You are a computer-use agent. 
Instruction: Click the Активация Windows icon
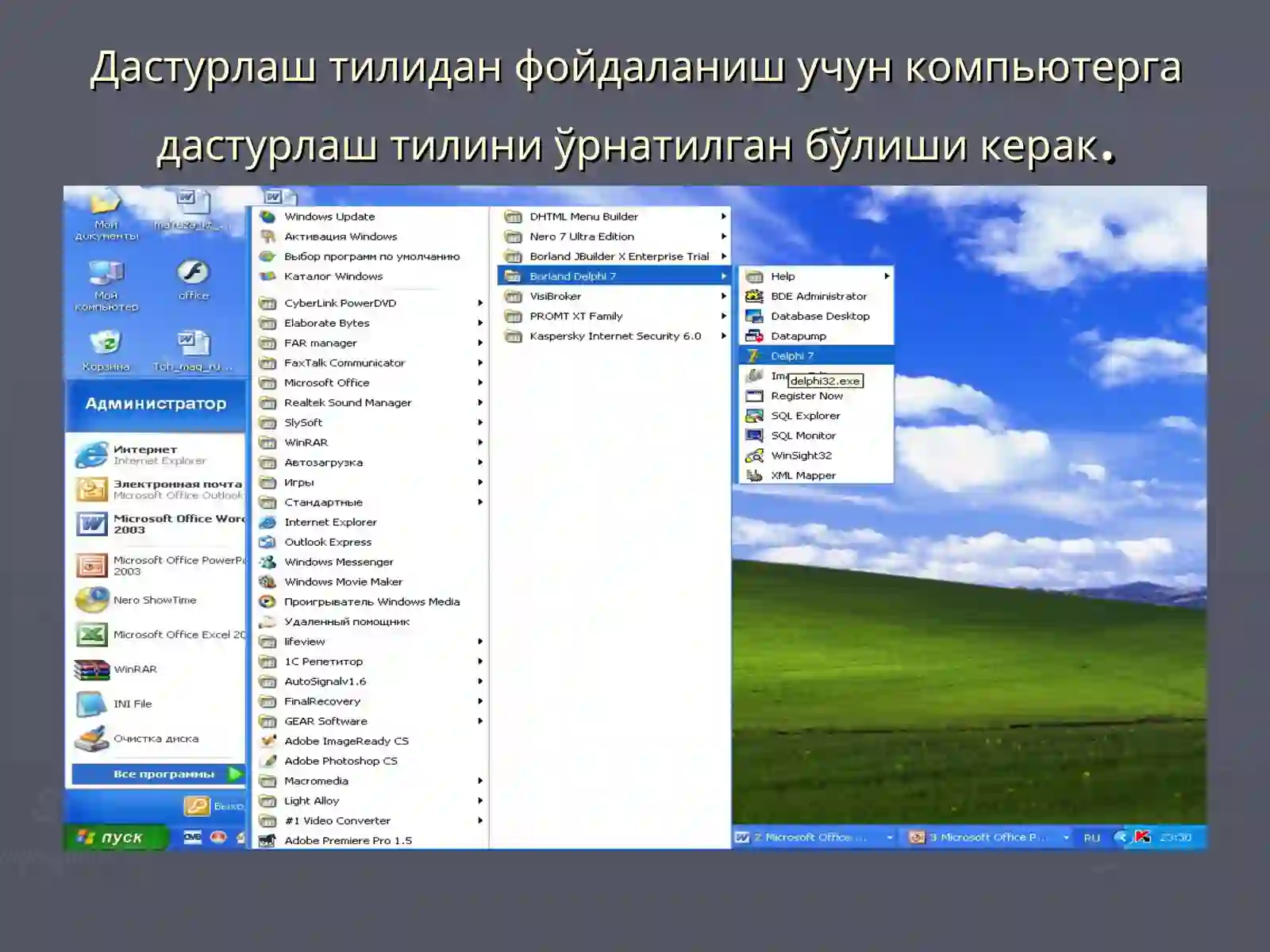click(268, 236)
